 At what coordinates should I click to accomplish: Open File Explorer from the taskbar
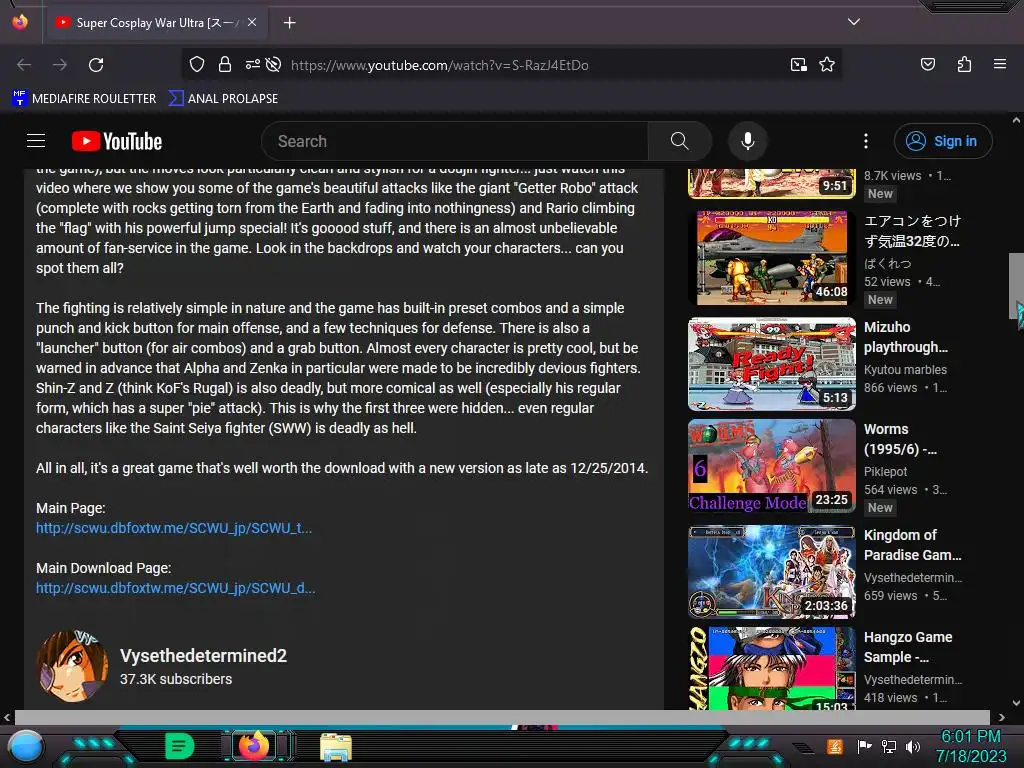pyautogui.click(x=336, y=747)
